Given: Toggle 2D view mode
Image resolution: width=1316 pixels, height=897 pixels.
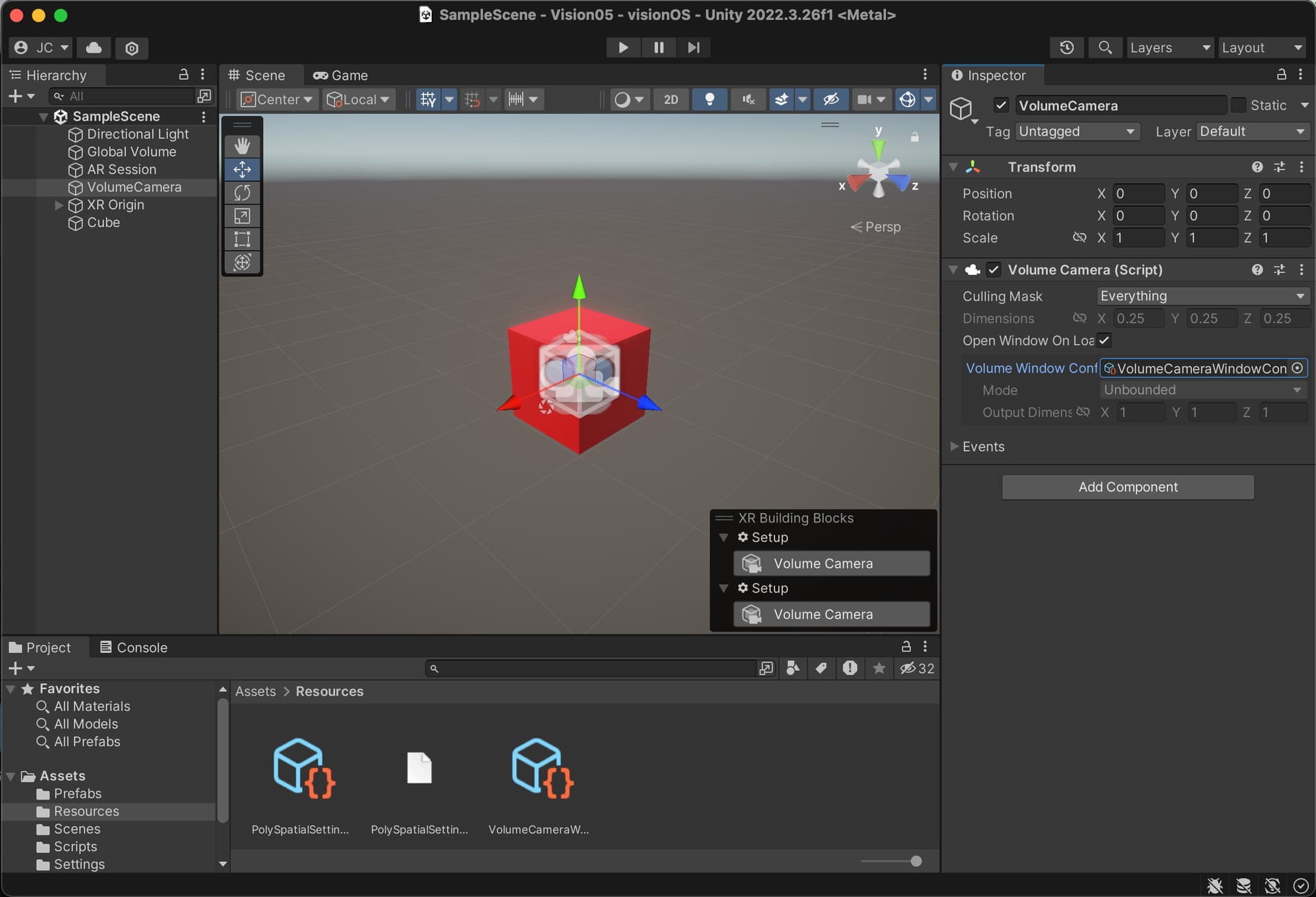Looking at the screenshot, I should [670, 99].
